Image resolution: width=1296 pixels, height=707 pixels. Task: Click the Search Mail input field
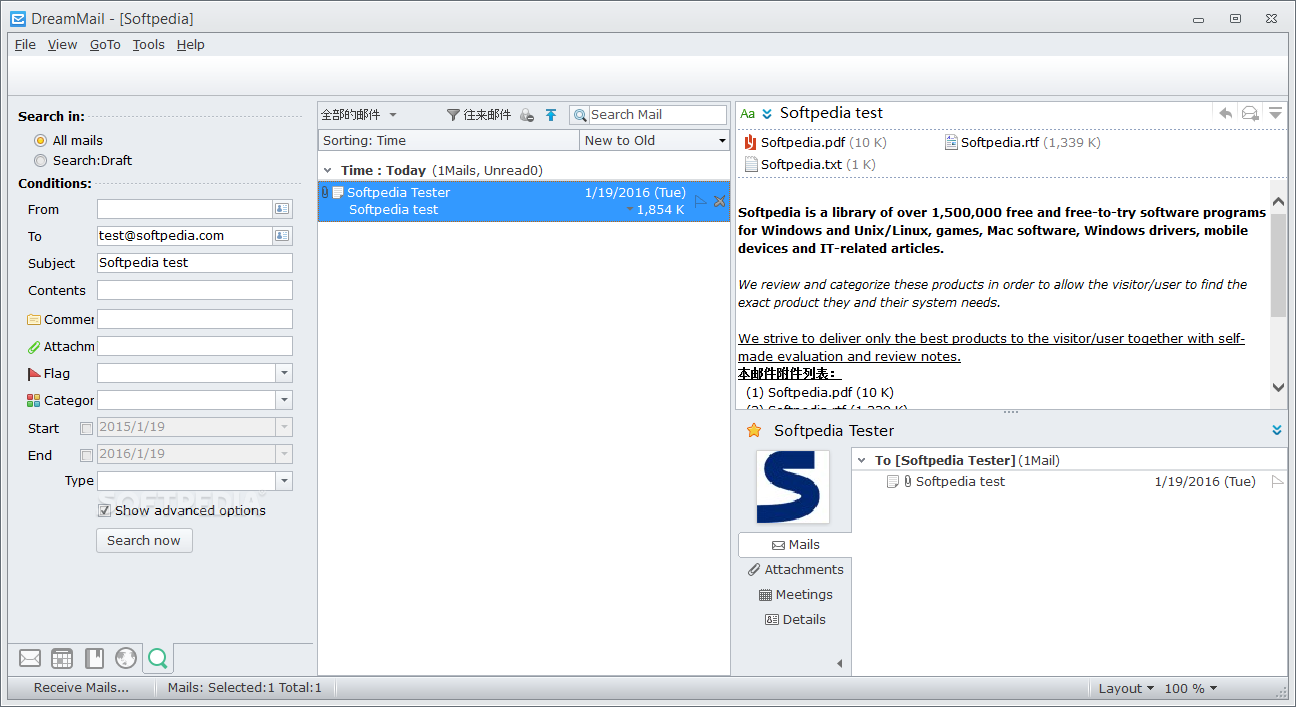point(657,115)
